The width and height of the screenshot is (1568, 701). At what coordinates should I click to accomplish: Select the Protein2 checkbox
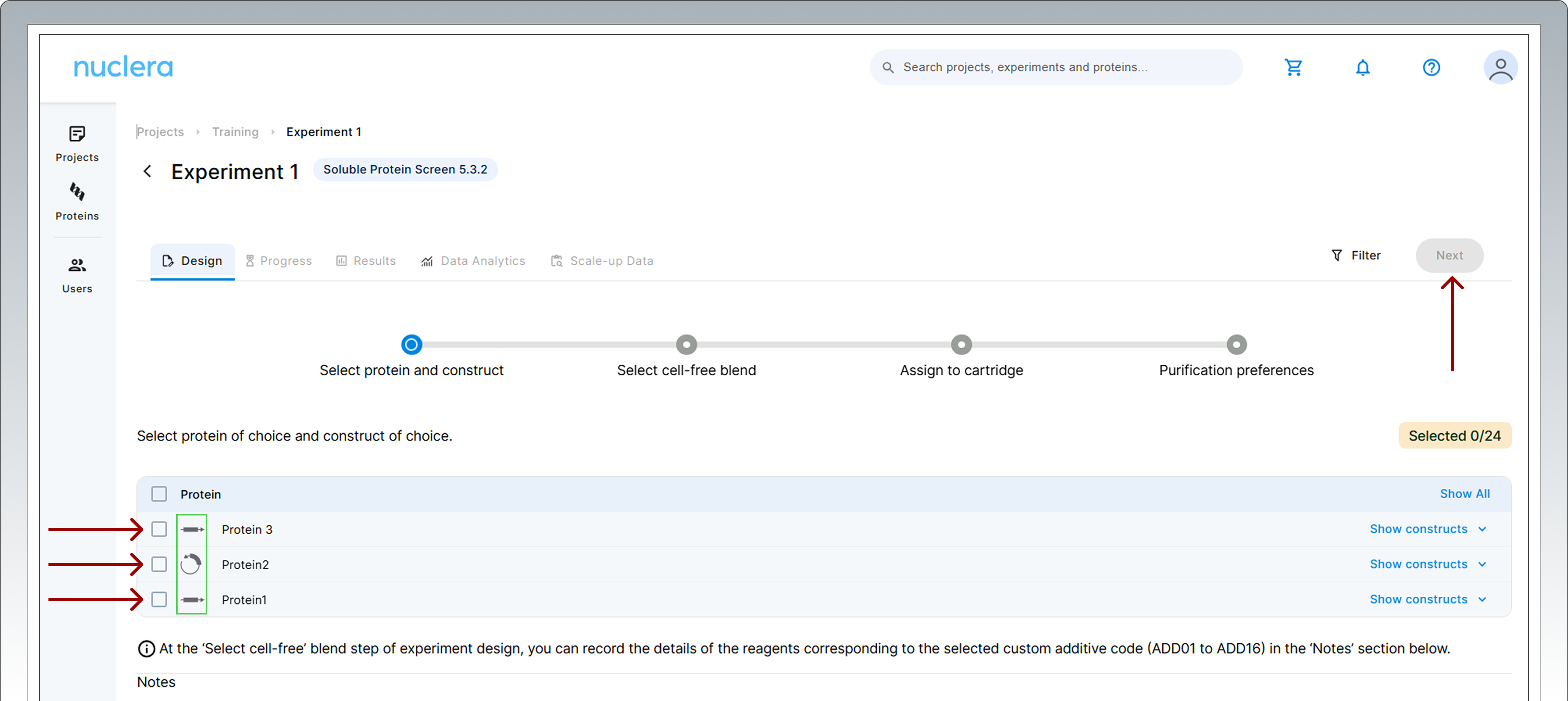click(x=159, y=564)
